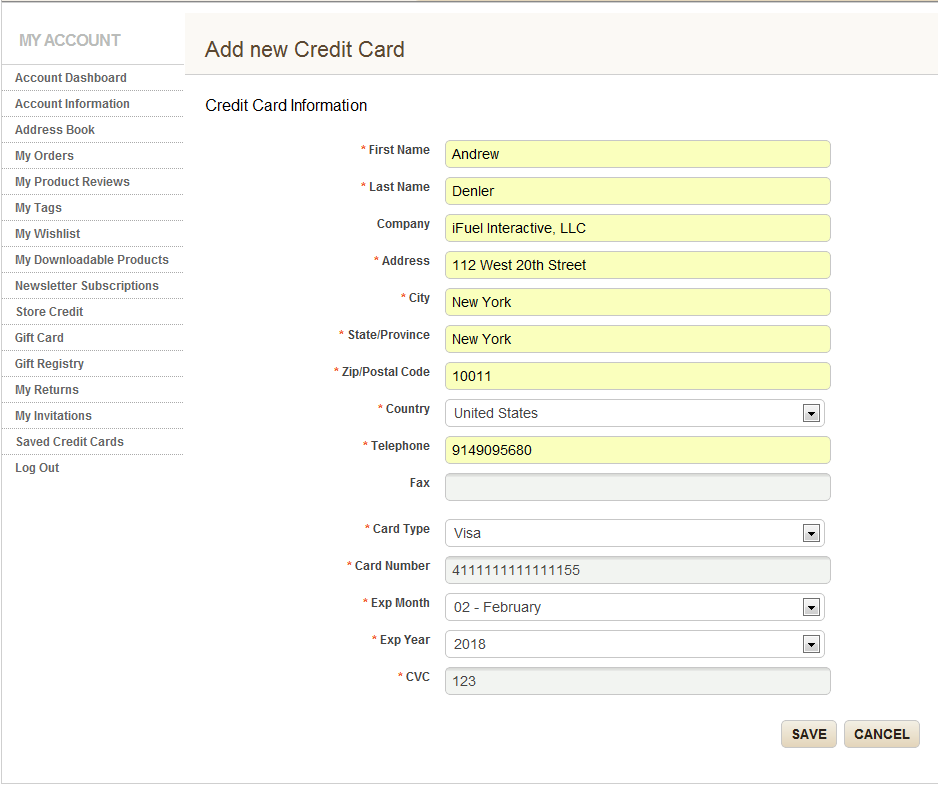The width and height of the screenshot is (938, 786).
Task: Click Log Out in sidebar
Action: coord(37,468)
